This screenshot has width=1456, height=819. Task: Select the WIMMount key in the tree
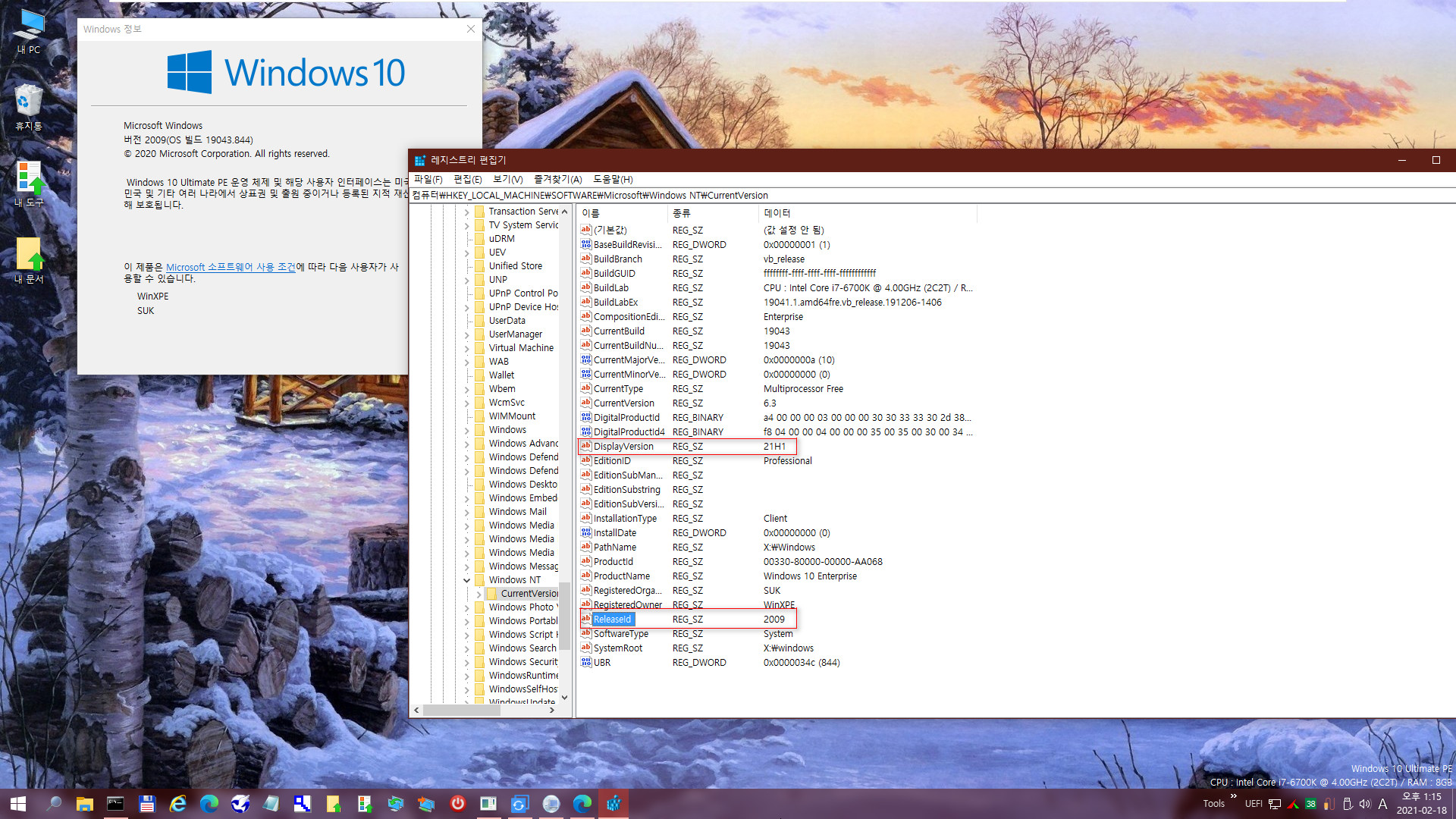[512, 416]
